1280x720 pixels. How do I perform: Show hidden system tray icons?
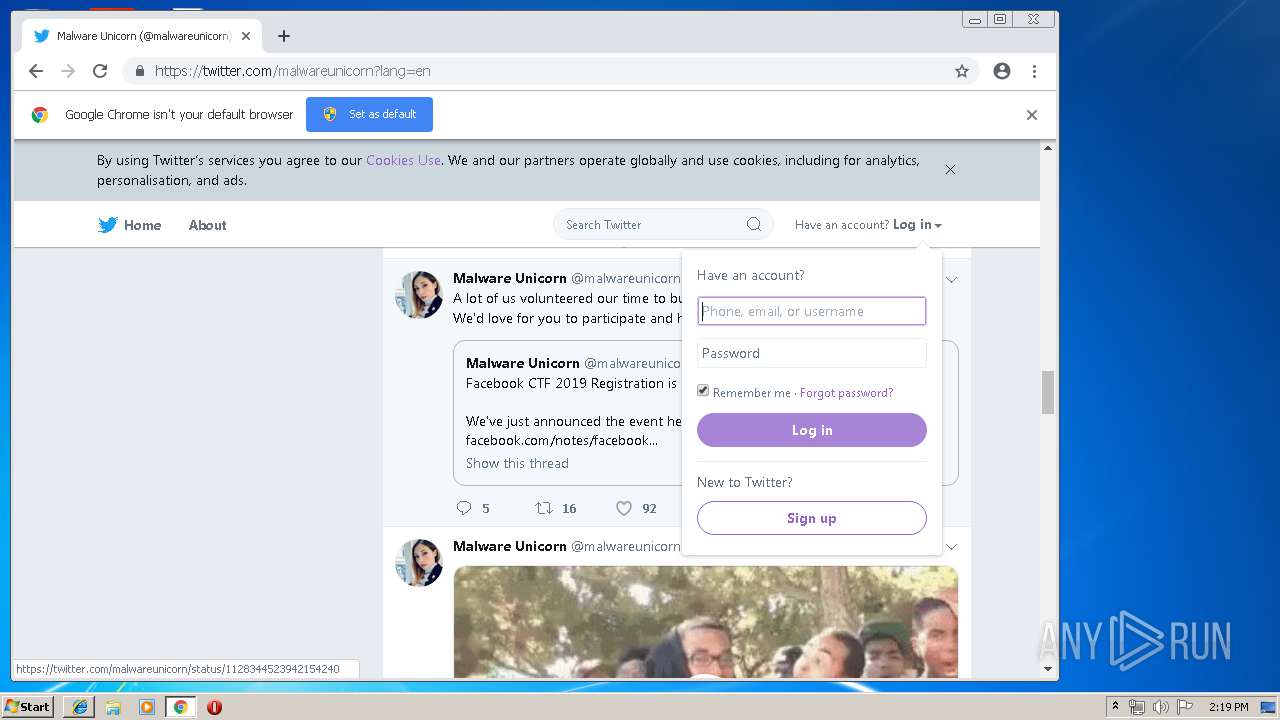[x=1115, y=707]
